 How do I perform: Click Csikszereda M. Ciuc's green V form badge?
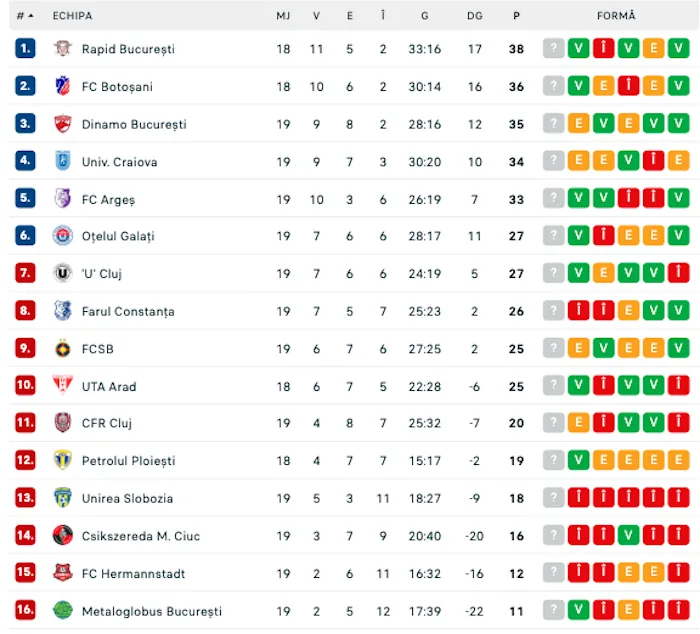(x=629, y=535)
